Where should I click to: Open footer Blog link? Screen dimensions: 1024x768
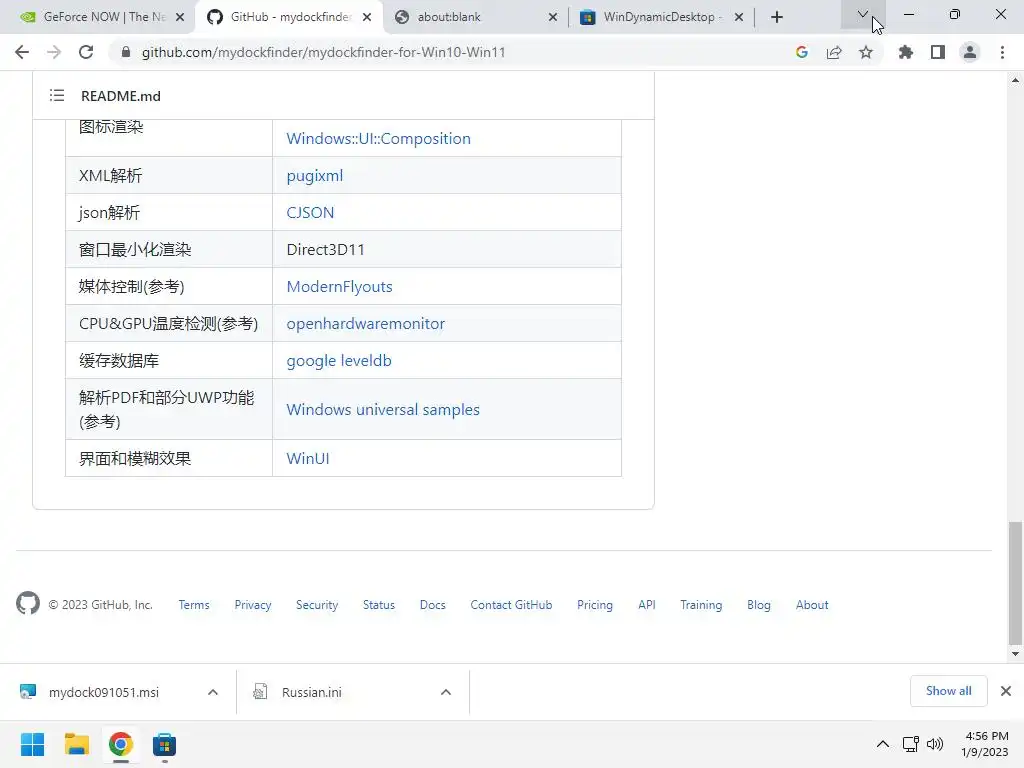(x=758, y=605)
